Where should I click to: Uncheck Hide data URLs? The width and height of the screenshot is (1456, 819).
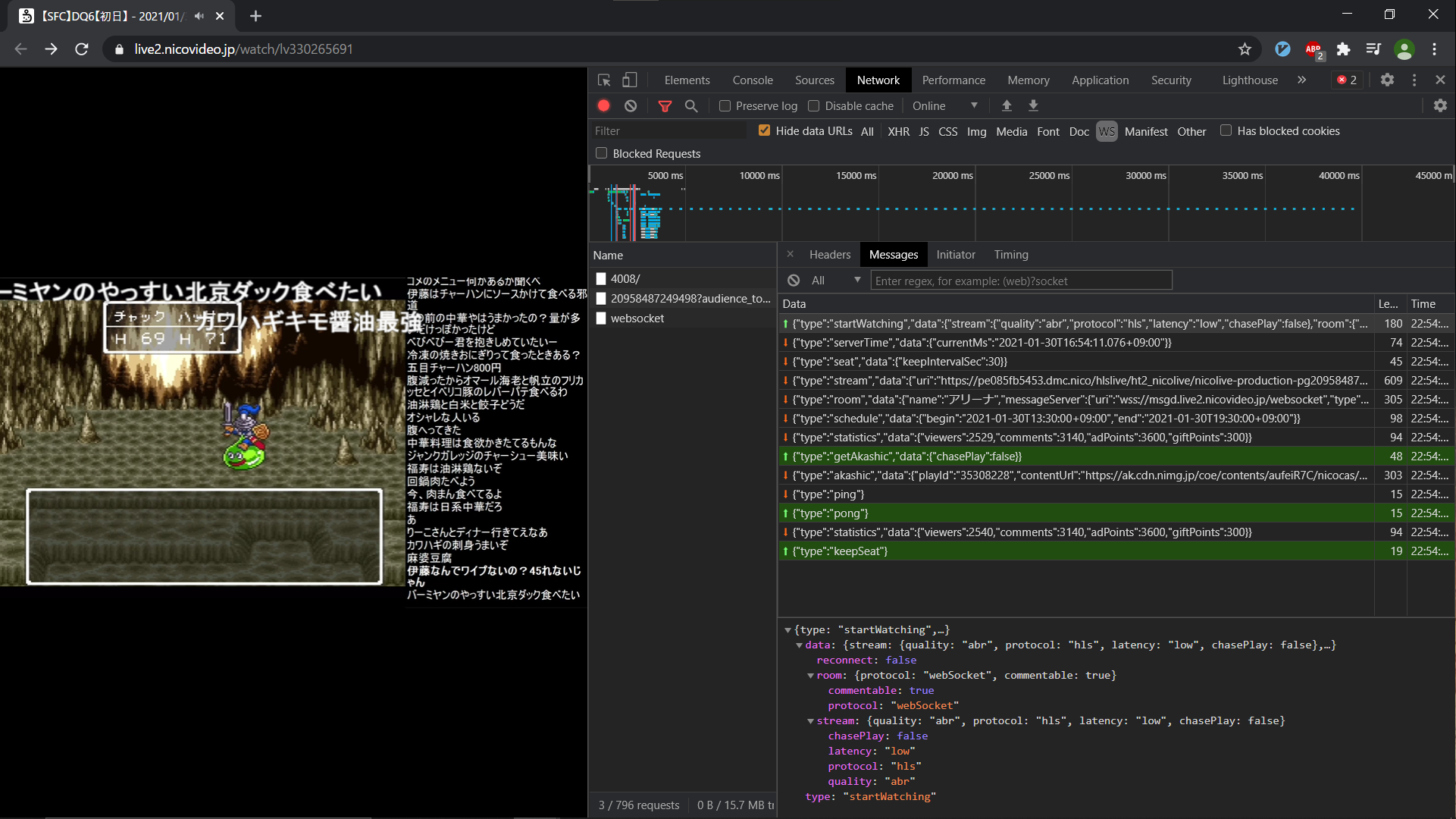pos(764,130)
